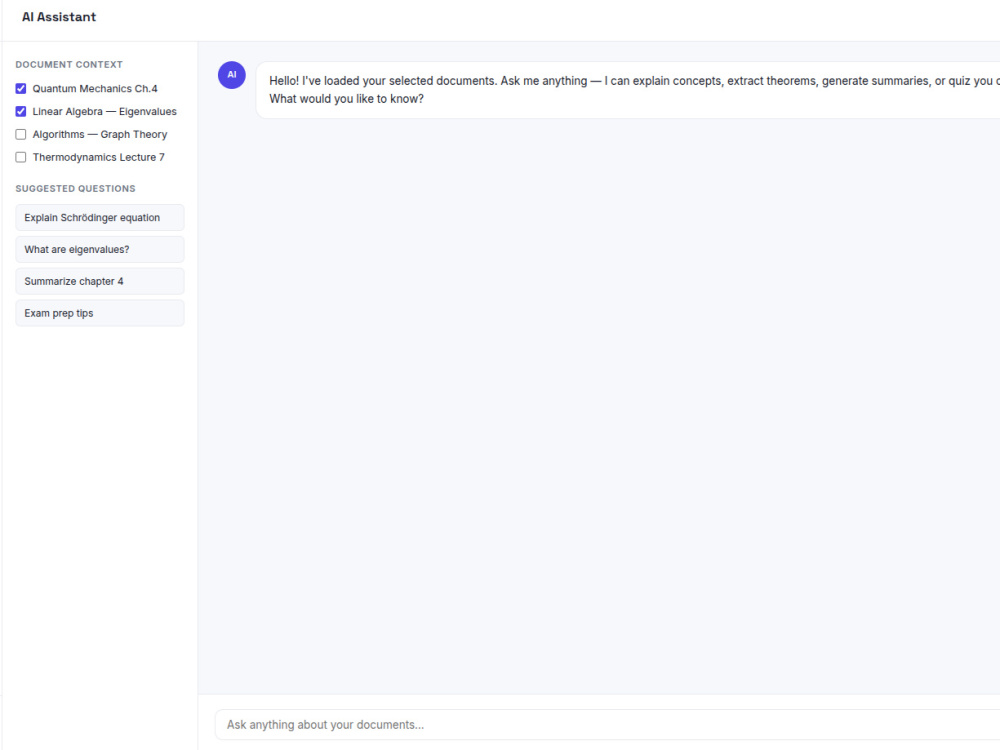Click the AI greeting message bubble
The image size is (1000, 750).
tap(628, 90)
